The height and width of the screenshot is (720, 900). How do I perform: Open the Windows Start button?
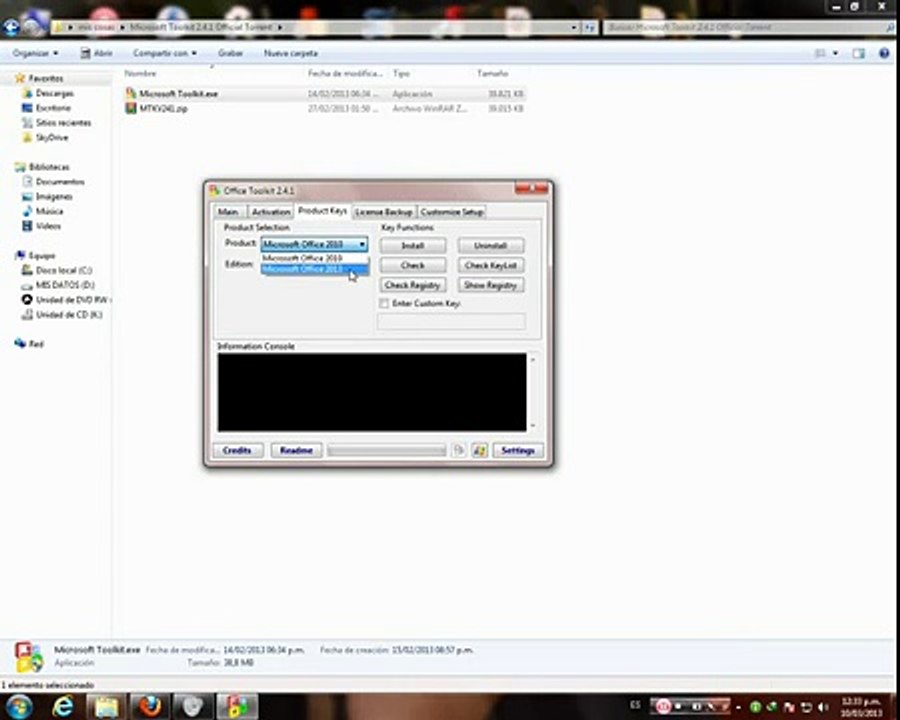[19, 707]
